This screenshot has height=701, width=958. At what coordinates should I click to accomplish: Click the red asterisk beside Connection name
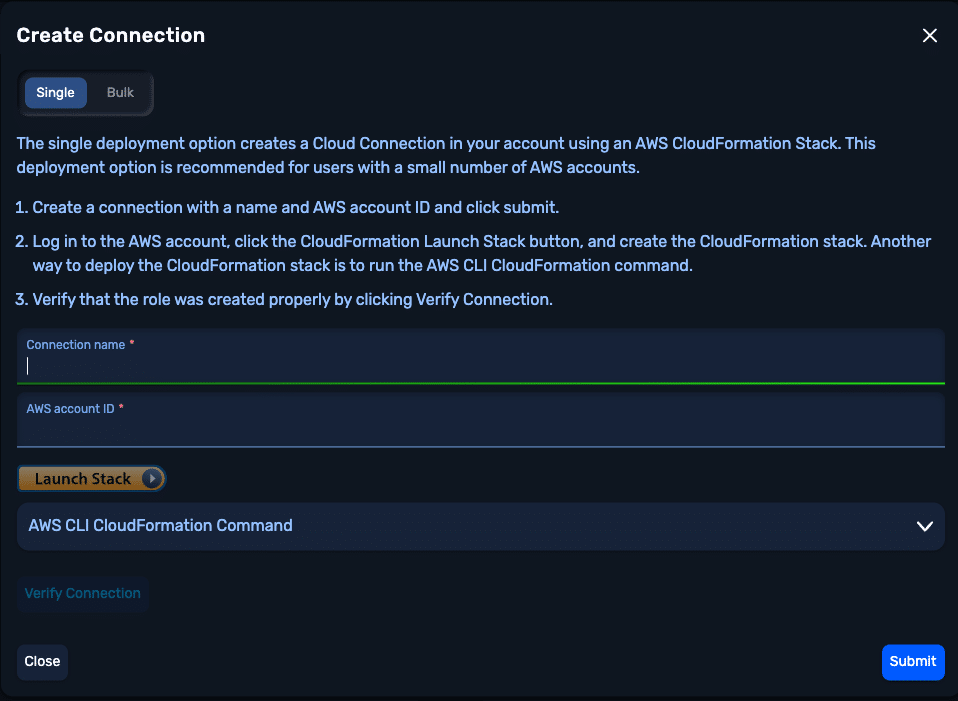point(131,343)
